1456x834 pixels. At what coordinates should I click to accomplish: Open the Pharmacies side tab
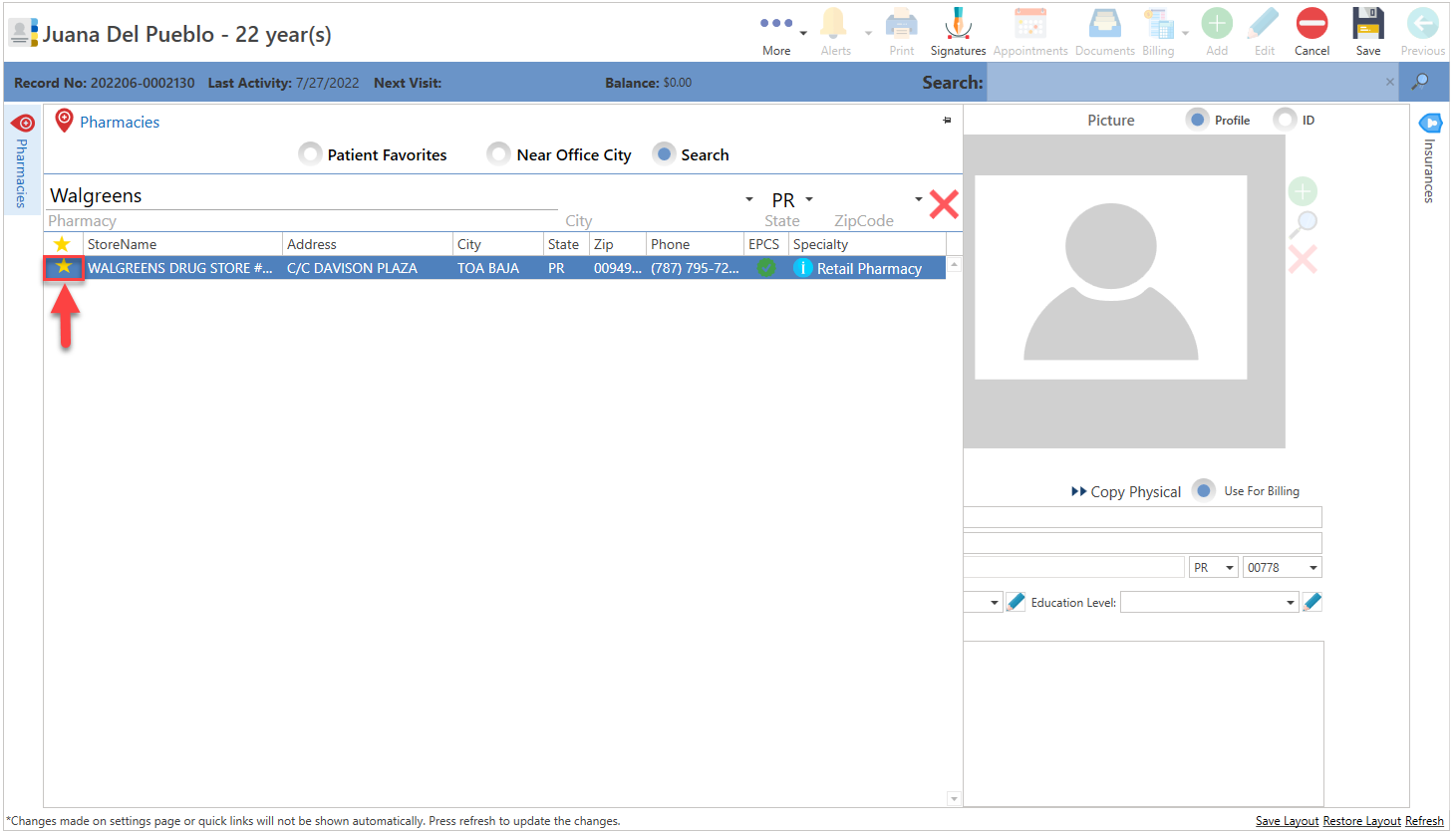tap(22, 159)
